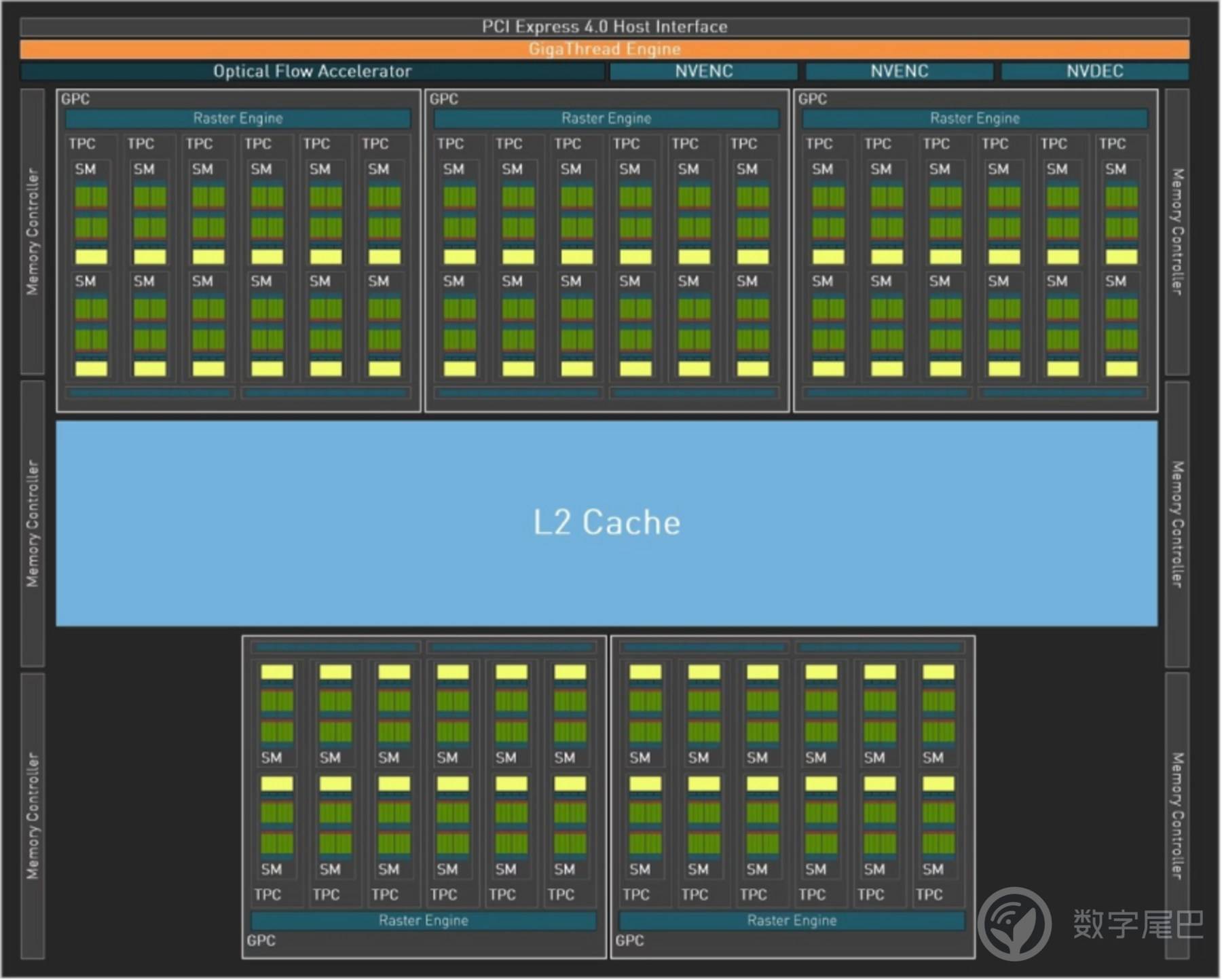Select the Memory Controller right of L2 Cache
This screenshot has width=1222, height=980.
coord(1177,523)
